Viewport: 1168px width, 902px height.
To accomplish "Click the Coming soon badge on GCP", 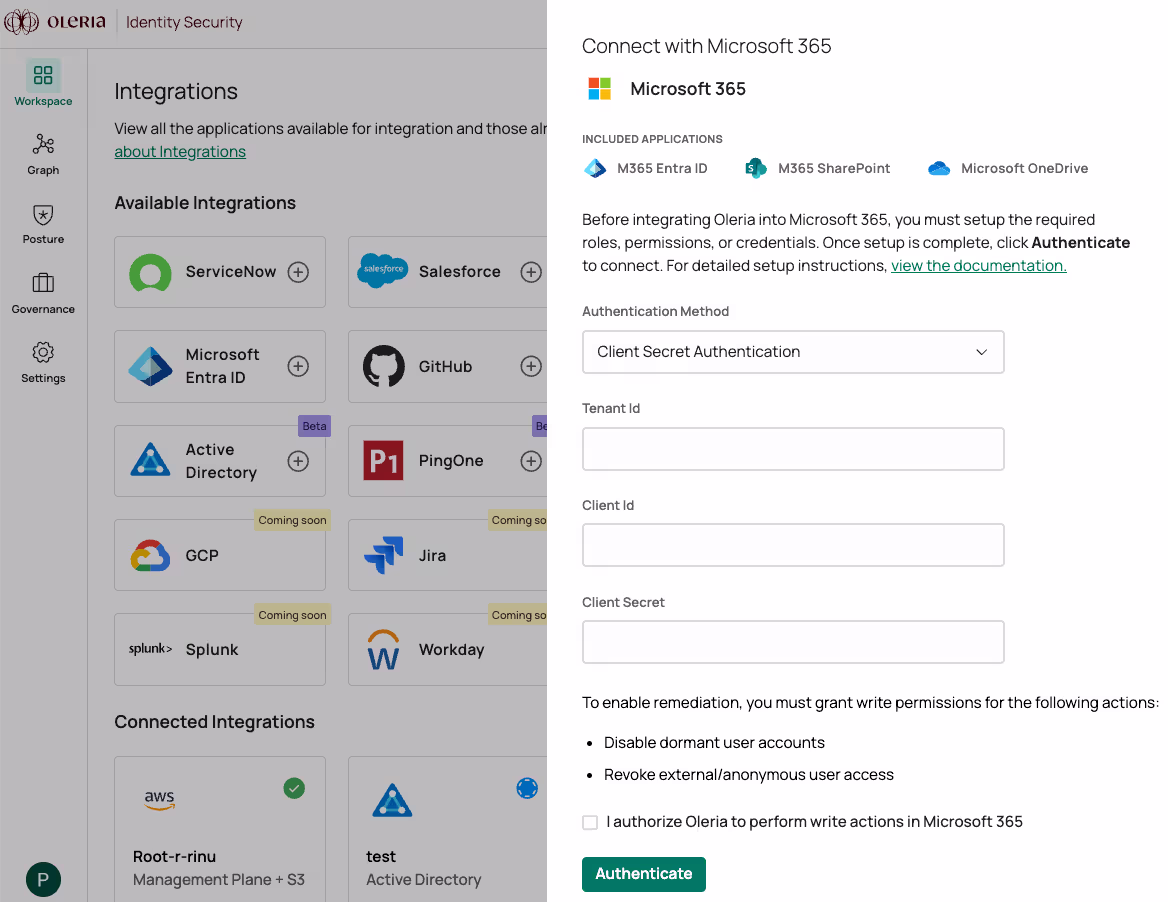I will tap(292, 520).
